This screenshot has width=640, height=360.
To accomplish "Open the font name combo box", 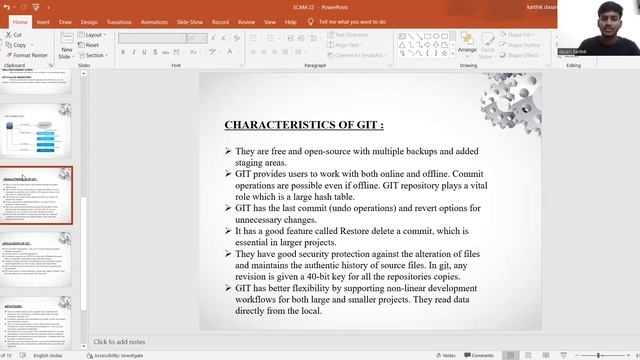I will [152, 38].
